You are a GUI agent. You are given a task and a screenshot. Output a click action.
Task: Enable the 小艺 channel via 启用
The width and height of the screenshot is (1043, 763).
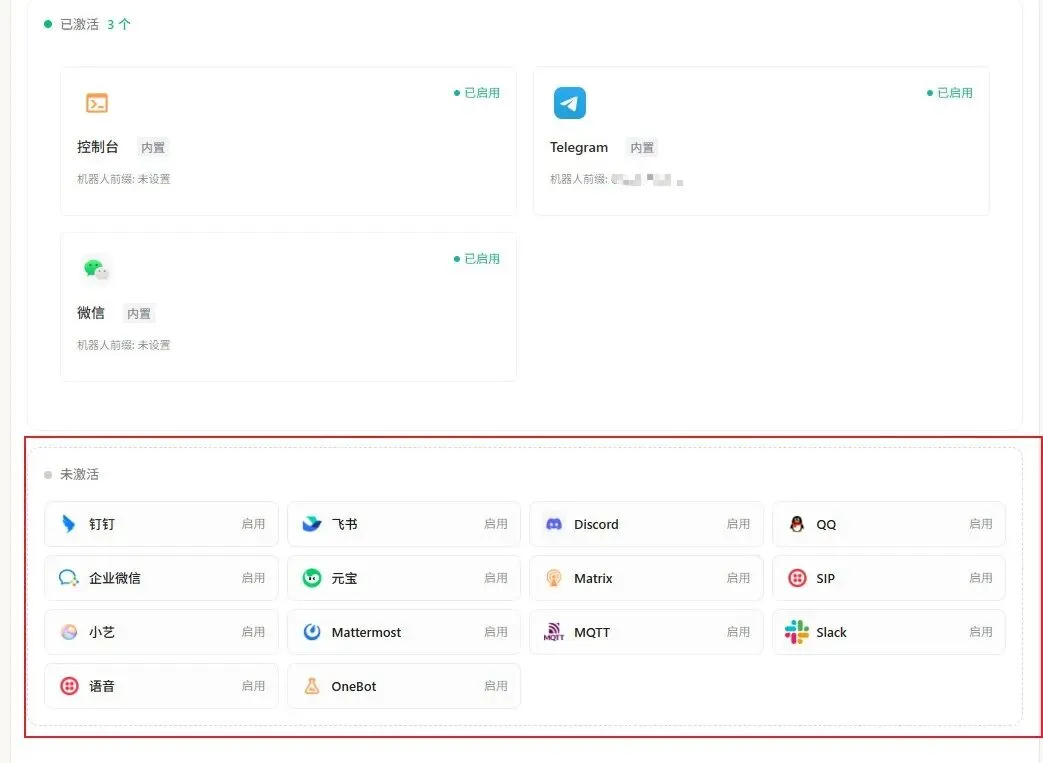[x=253, y=632]
